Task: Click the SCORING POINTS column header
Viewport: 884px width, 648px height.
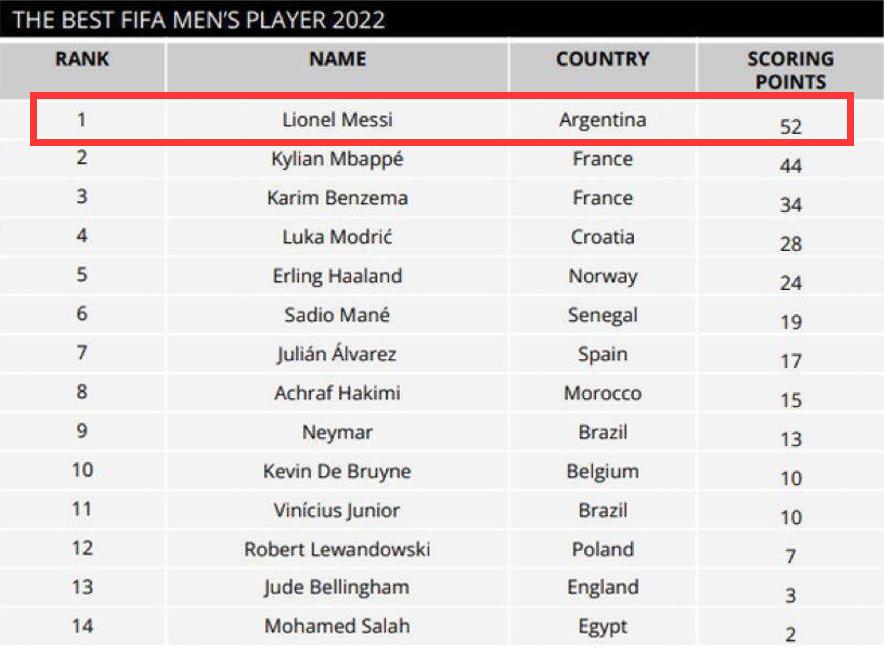Action: [x=790, y=70]
